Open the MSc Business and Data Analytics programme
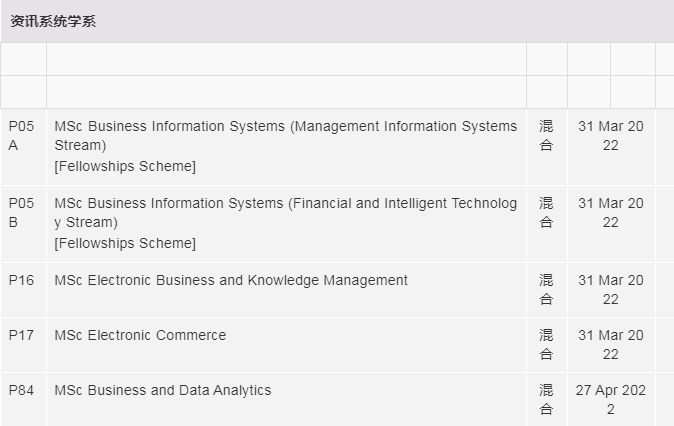 click(162, 390)
